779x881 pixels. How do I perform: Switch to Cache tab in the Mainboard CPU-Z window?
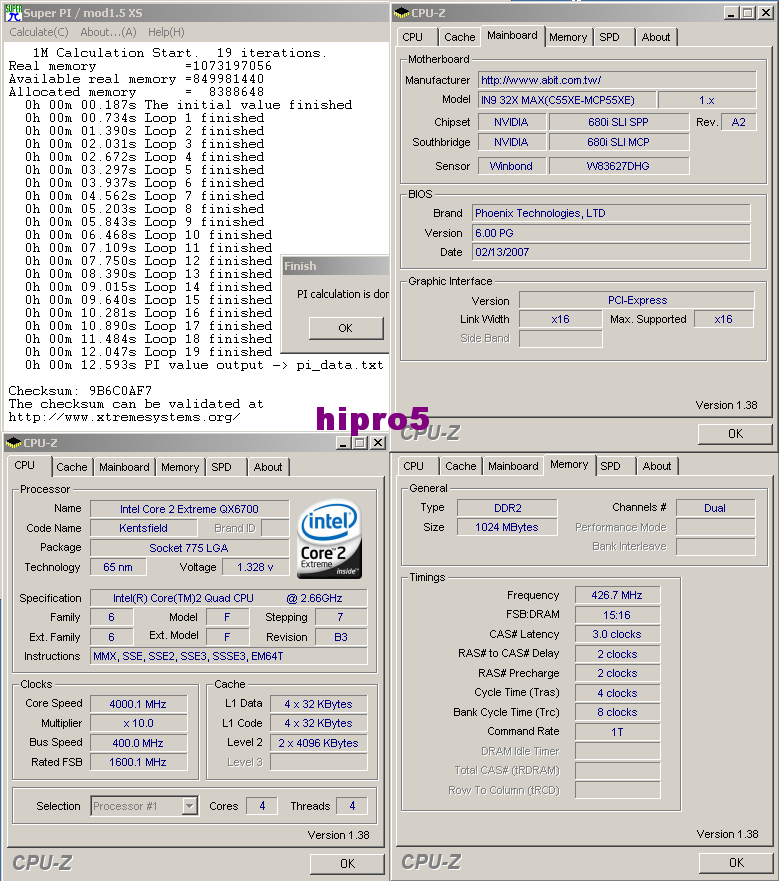[460, 37]
